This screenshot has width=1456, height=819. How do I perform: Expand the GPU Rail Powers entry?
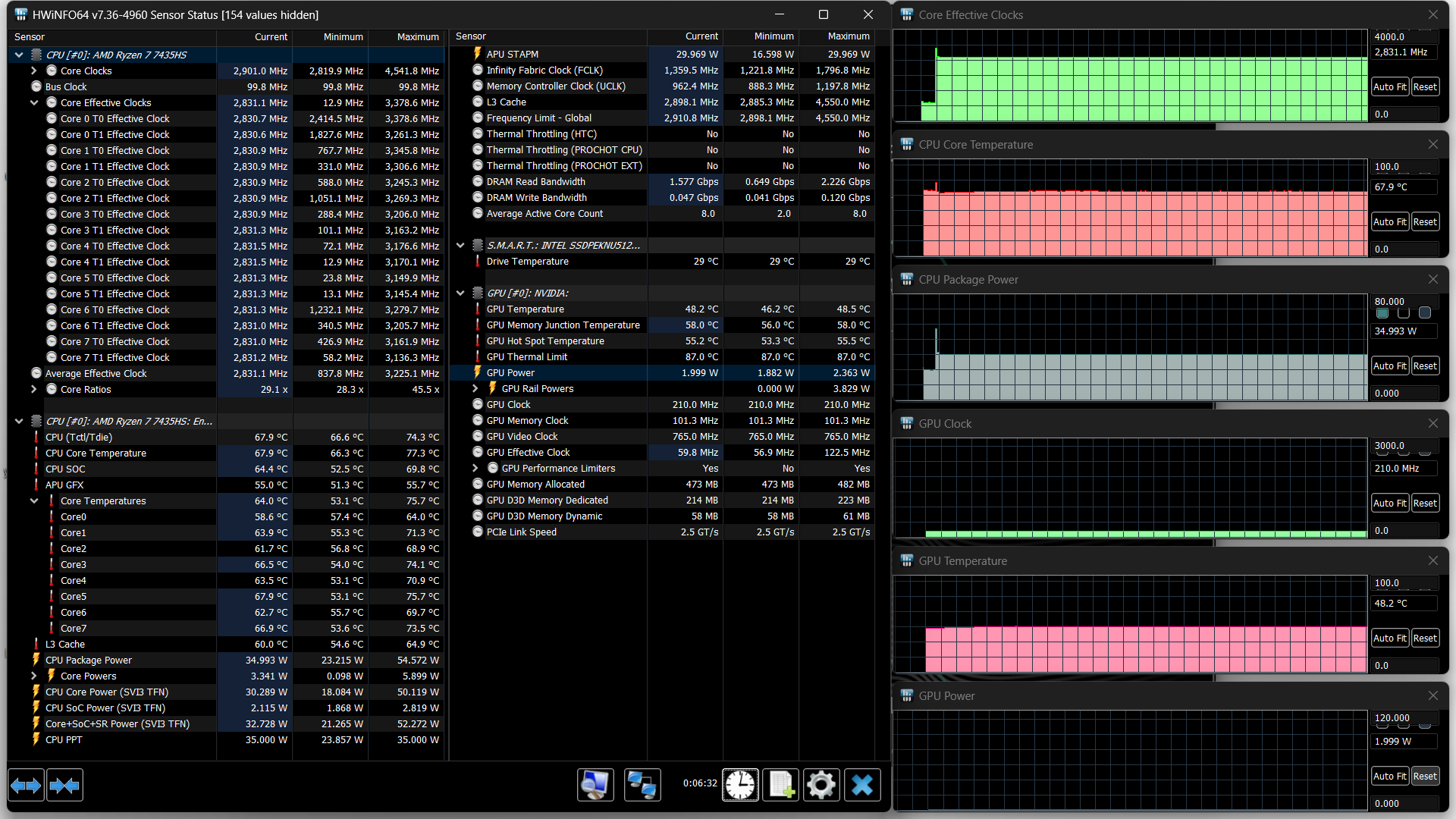click(475, 388)
